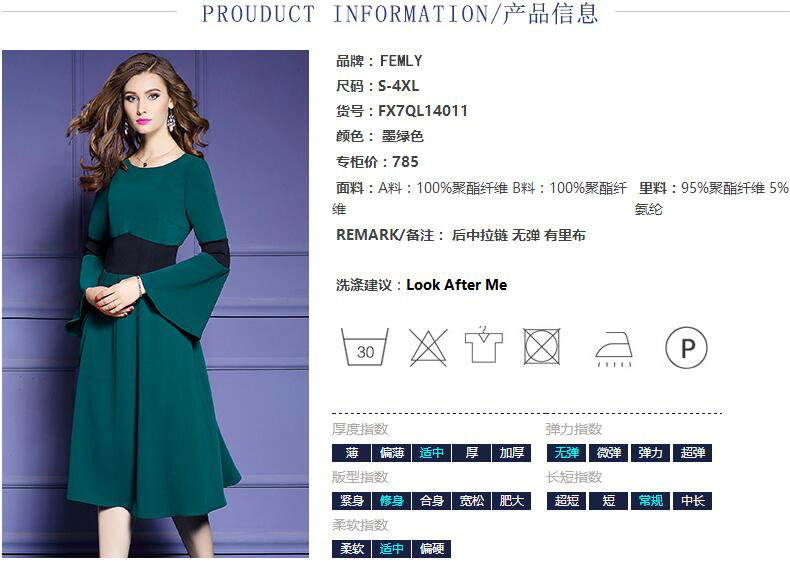Select the 无弹 elasticity tag
790x567 pixels.
566,453
